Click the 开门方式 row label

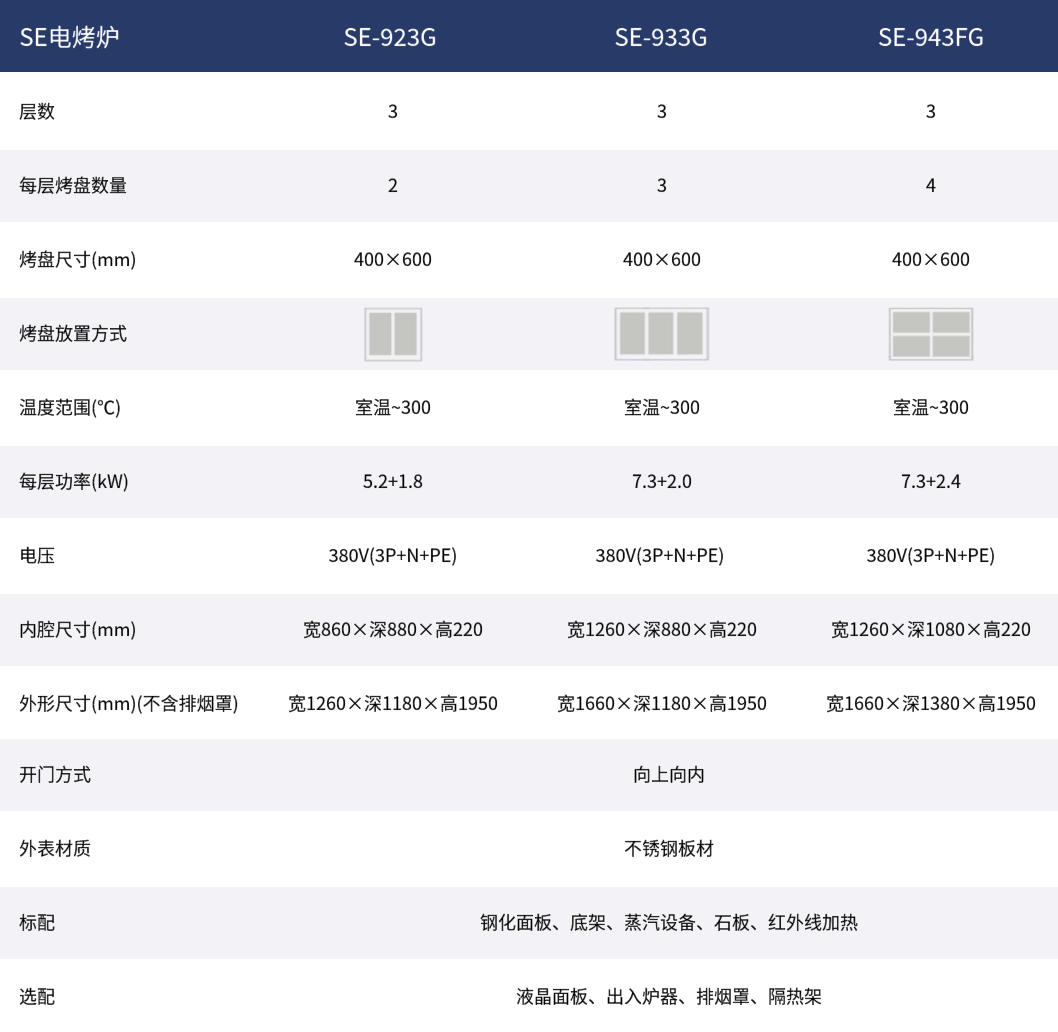click(x=55, y=775)
